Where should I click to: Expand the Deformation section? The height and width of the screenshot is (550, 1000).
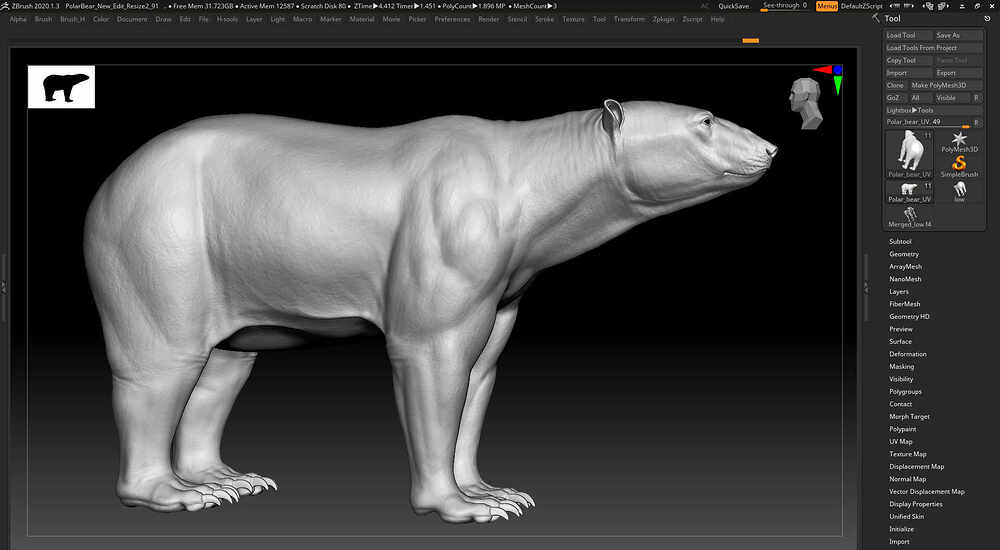908,354
